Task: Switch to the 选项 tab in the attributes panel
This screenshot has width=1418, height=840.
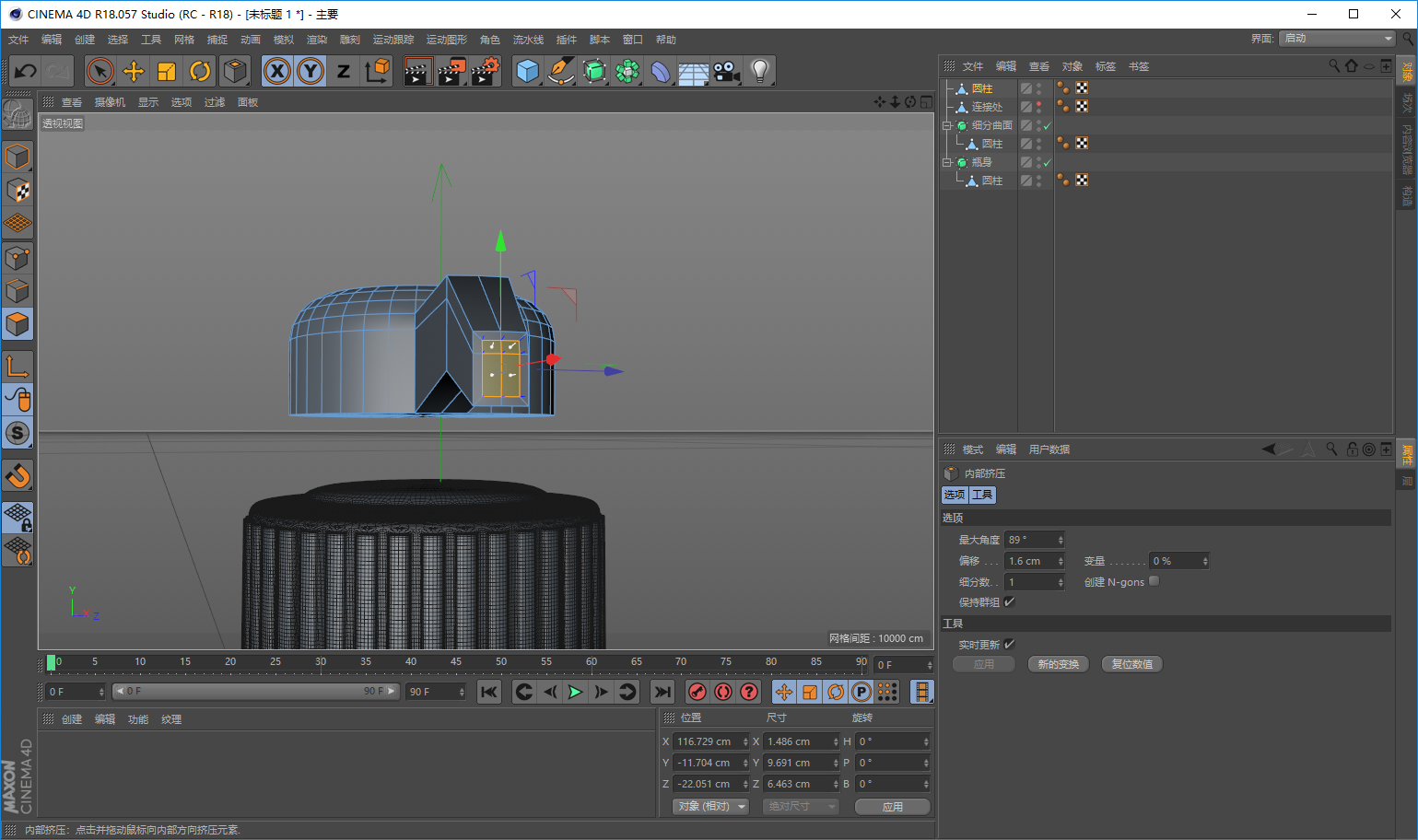Action: (x=954, y=495)
